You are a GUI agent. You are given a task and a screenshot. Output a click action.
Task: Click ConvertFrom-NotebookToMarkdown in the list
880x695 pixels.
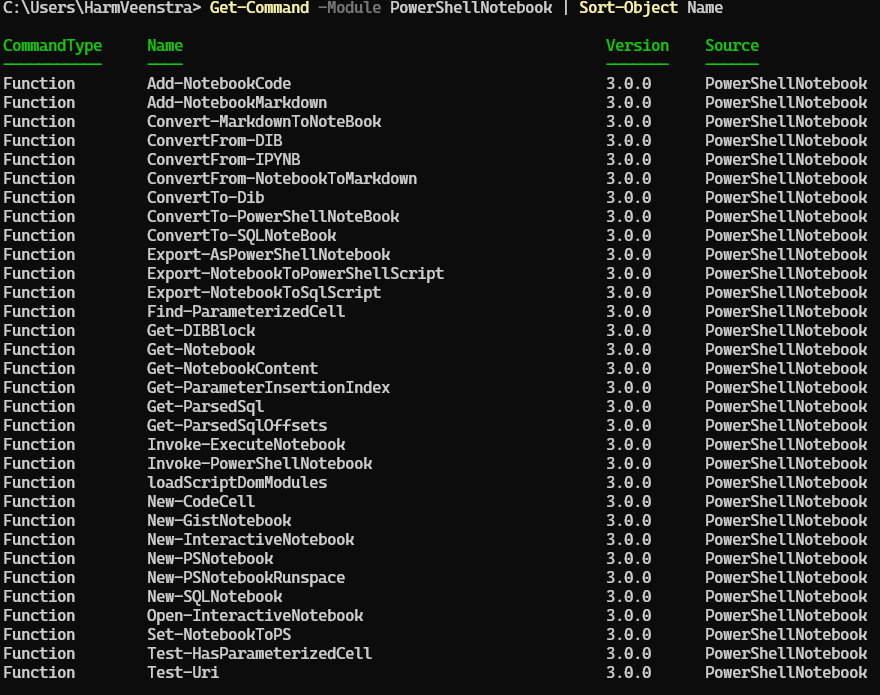(282, 179)
